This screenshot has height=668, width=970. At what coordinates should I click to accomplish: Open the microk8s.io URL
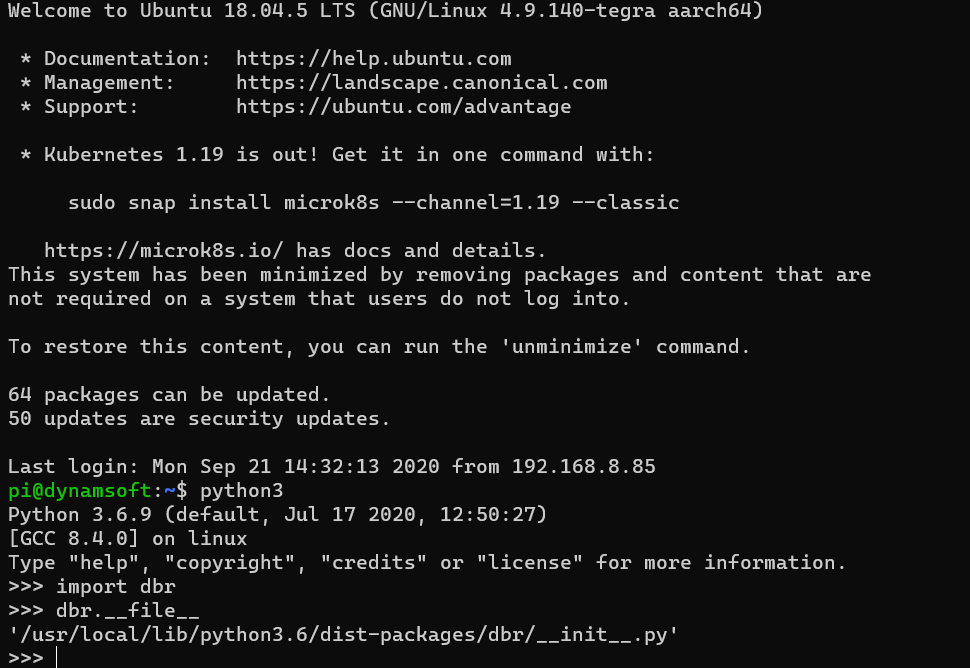point(164,251)
